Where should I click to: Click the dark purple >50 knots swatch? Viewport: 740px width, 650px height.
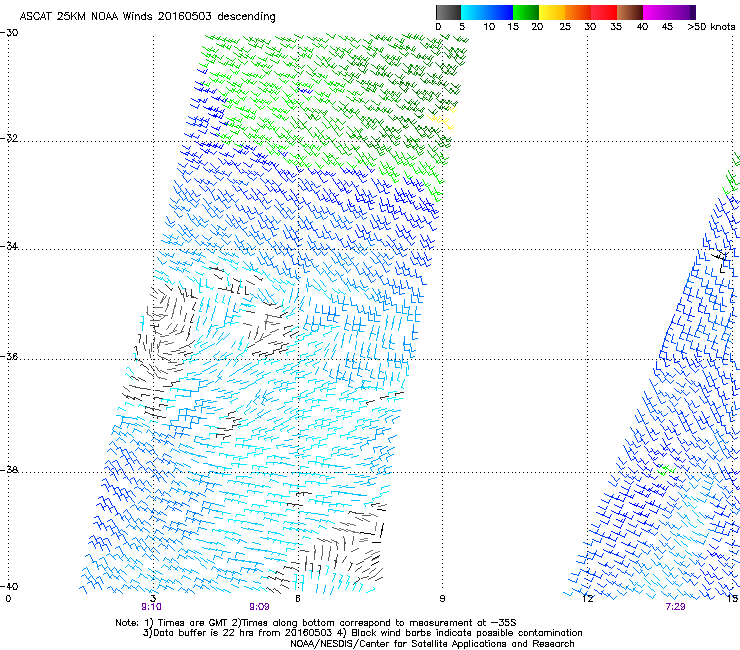click(x=693, y=12)
